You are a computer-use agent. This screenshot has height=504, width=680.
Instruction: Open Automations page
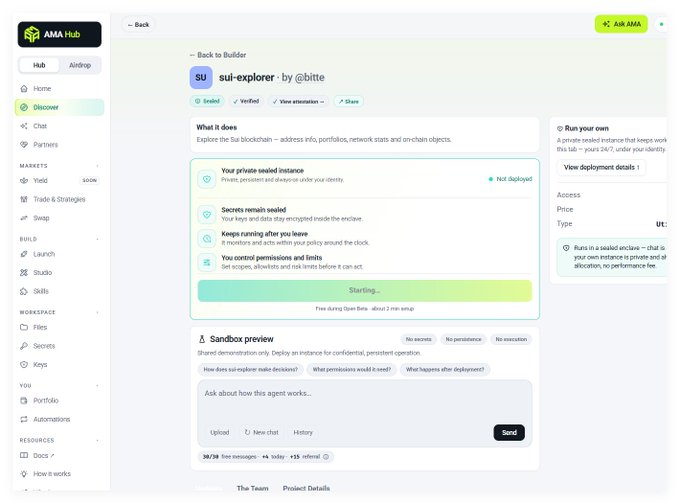pyautogui.click(x=51, y=419)
